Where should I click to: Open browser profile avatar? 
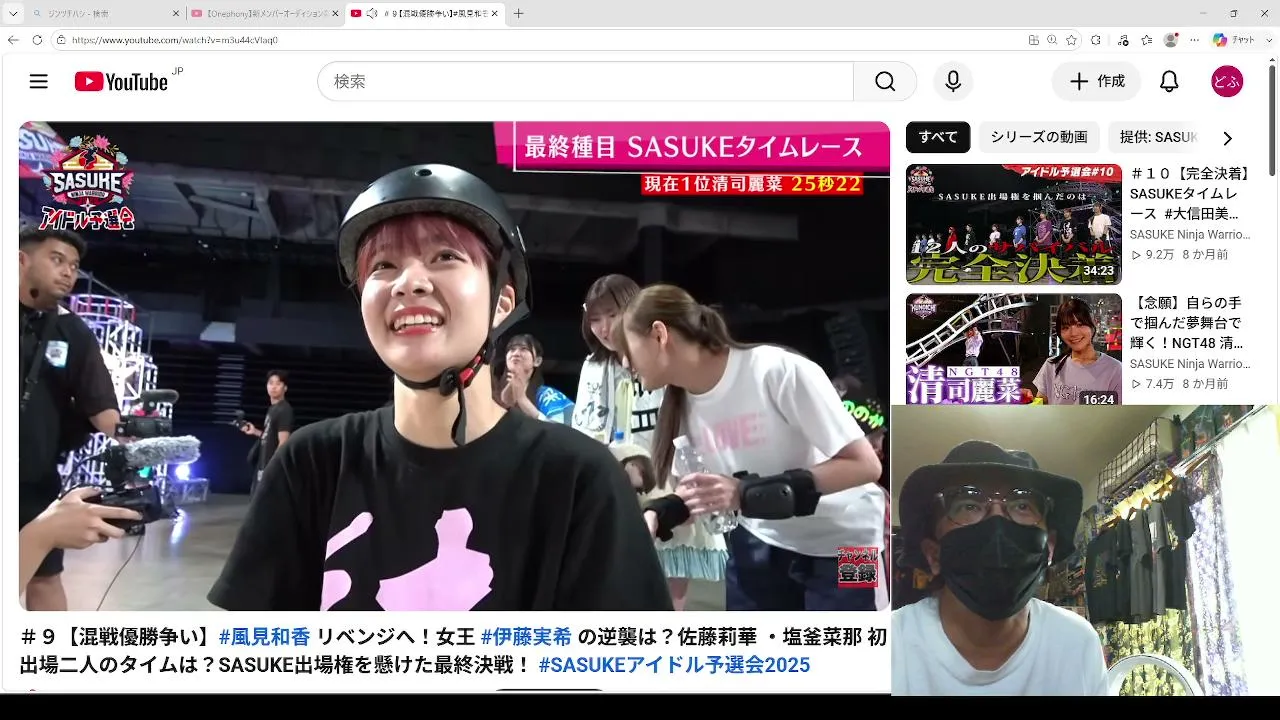pos(1171,40)
